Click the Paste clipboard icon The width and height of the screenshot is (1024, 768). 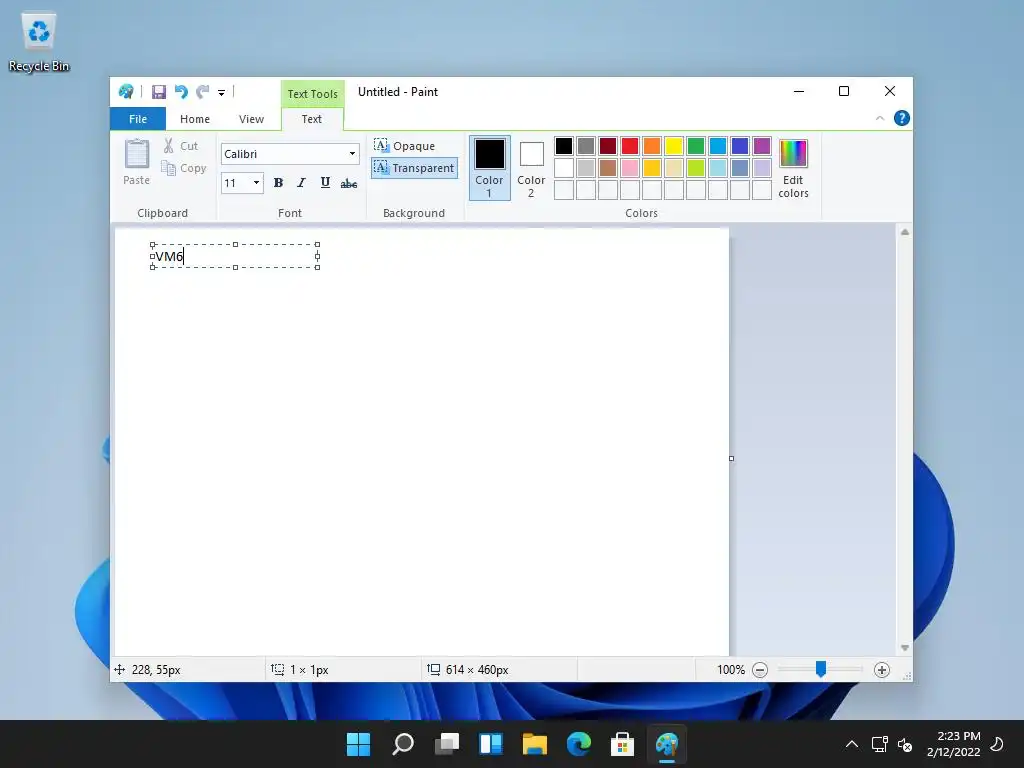(136, 162)
